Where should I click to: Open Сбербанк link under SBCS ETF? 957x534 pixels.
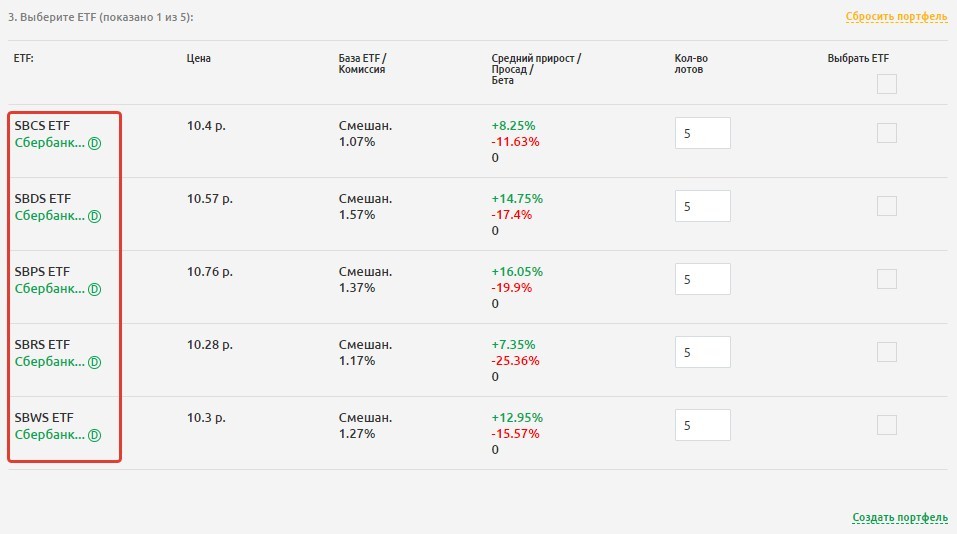[x=49, y=143]
